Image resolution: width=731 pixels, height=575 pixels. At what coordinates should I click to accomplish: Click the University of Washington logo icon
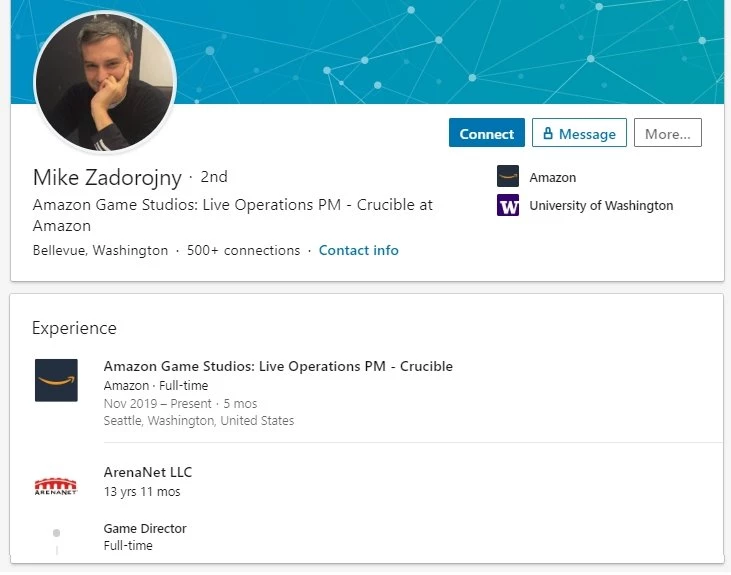point(508,206)
